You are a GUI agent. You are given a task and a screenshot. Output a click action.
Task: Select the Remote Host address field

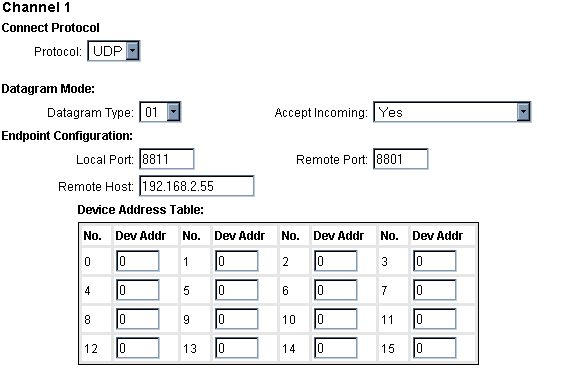click(x=197, y=186)
